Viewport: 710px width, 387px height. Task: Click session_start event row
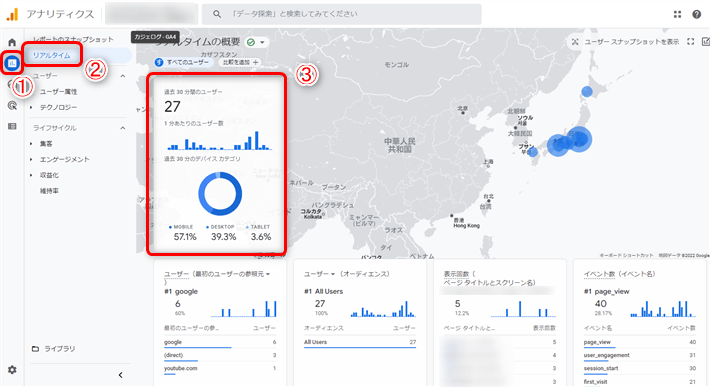click(640, 368)
